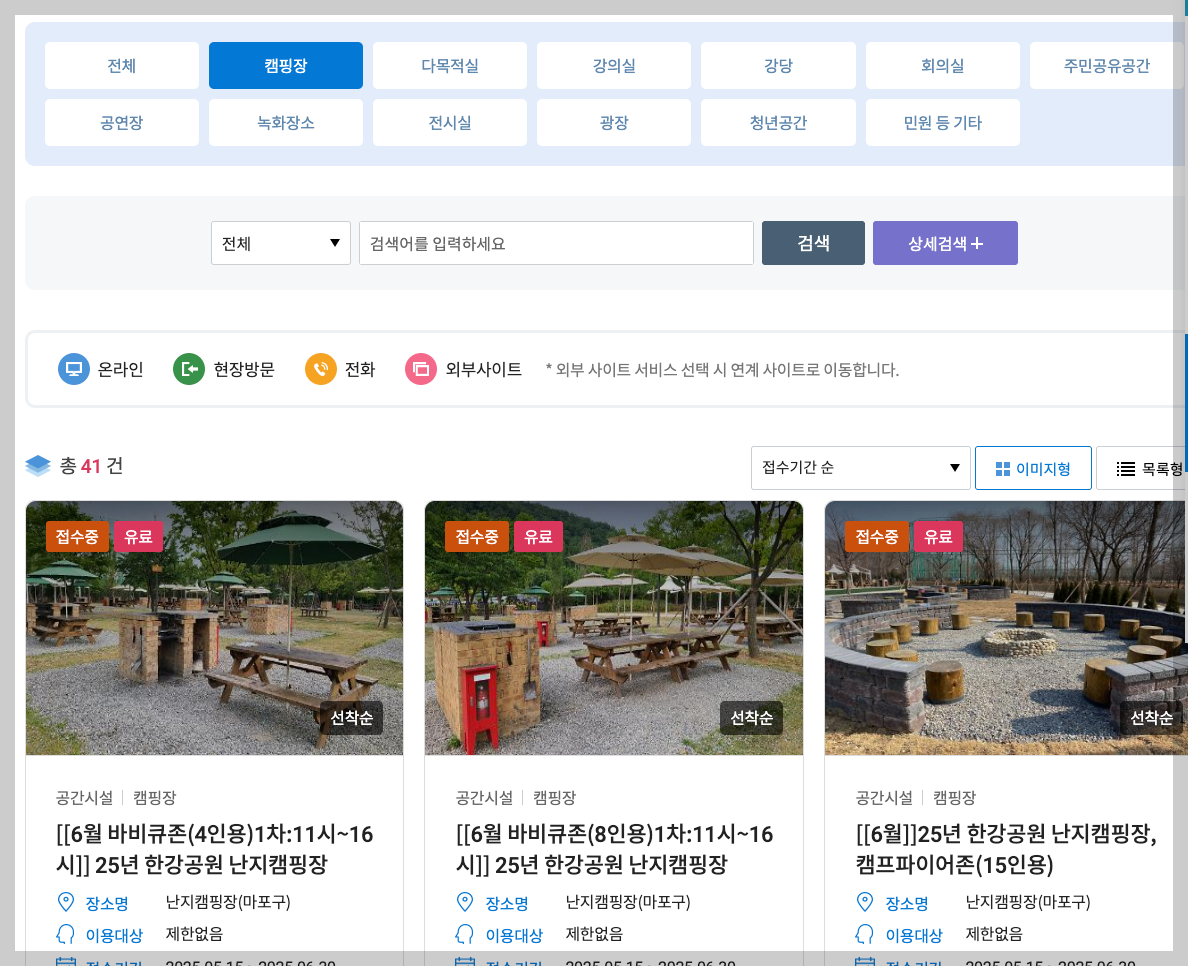
Task: Select the 공연장 category tab
Action: [121, 122]
